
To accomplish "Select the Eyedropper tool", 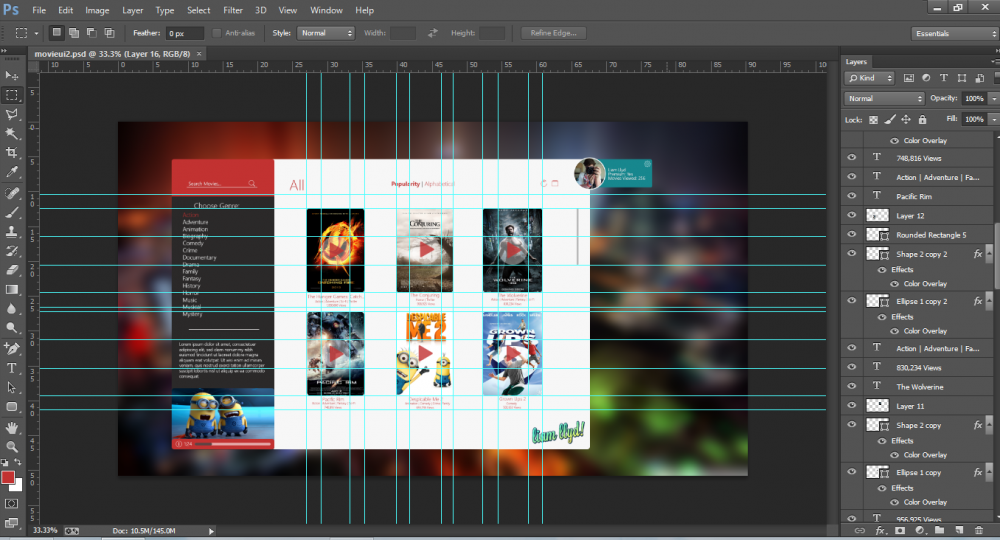I will coord(11,172).
